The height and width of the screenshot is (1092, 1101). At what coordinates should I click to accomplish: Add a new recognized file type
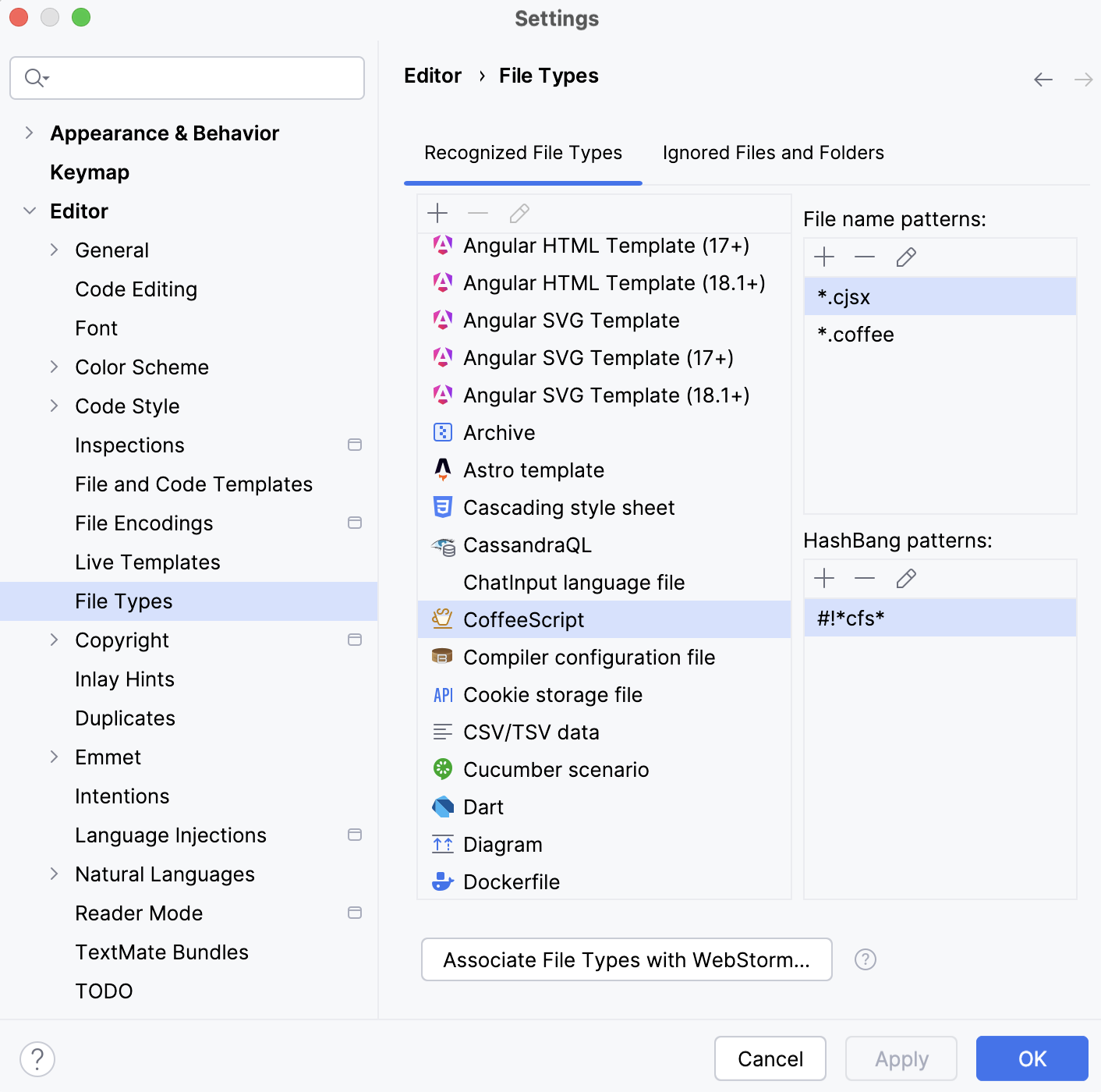click(x=437, y=212)
